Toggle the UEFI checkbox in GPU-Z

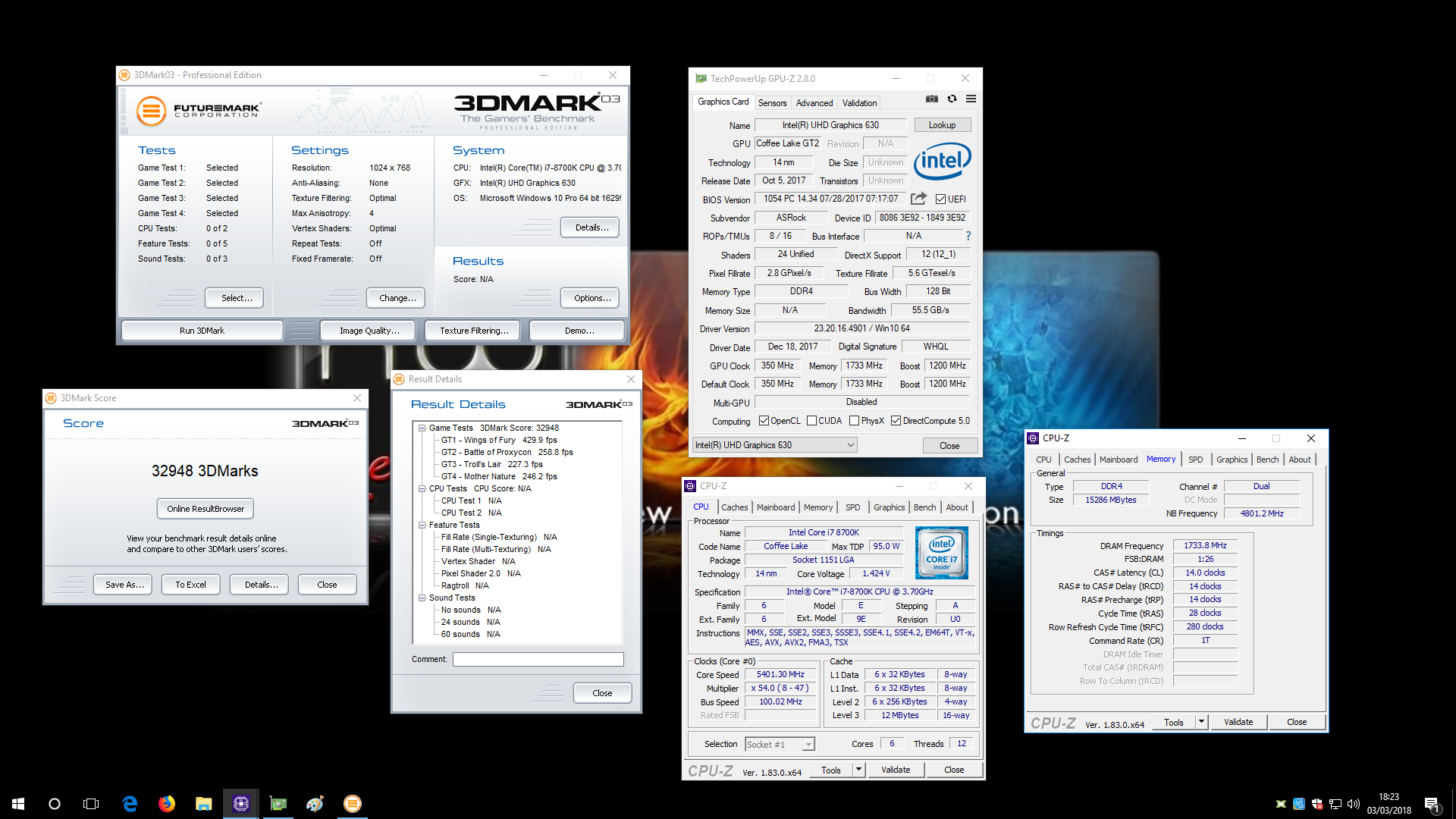pos(940,199)
